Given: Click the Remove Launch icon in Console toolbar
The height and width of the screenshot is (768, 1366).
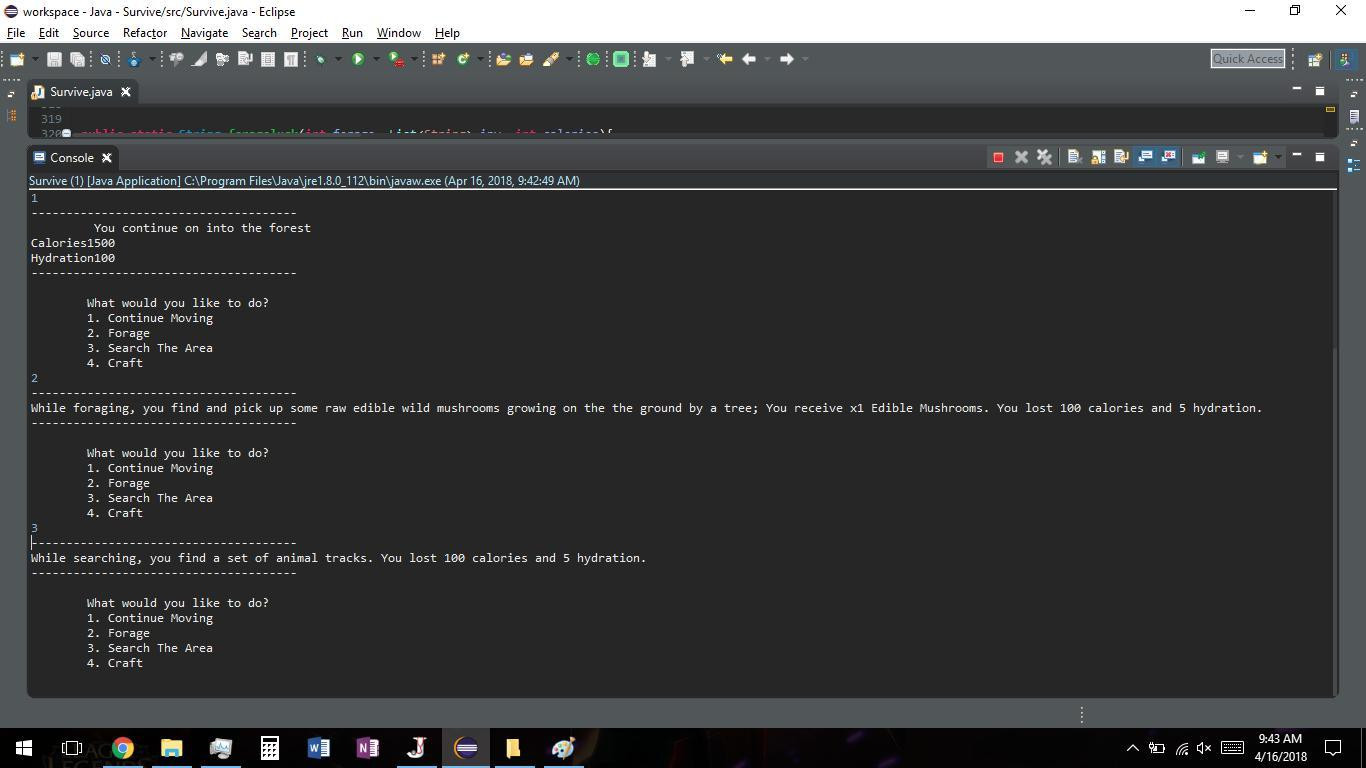Looking at the screenshot, I should coord(1021,157).
